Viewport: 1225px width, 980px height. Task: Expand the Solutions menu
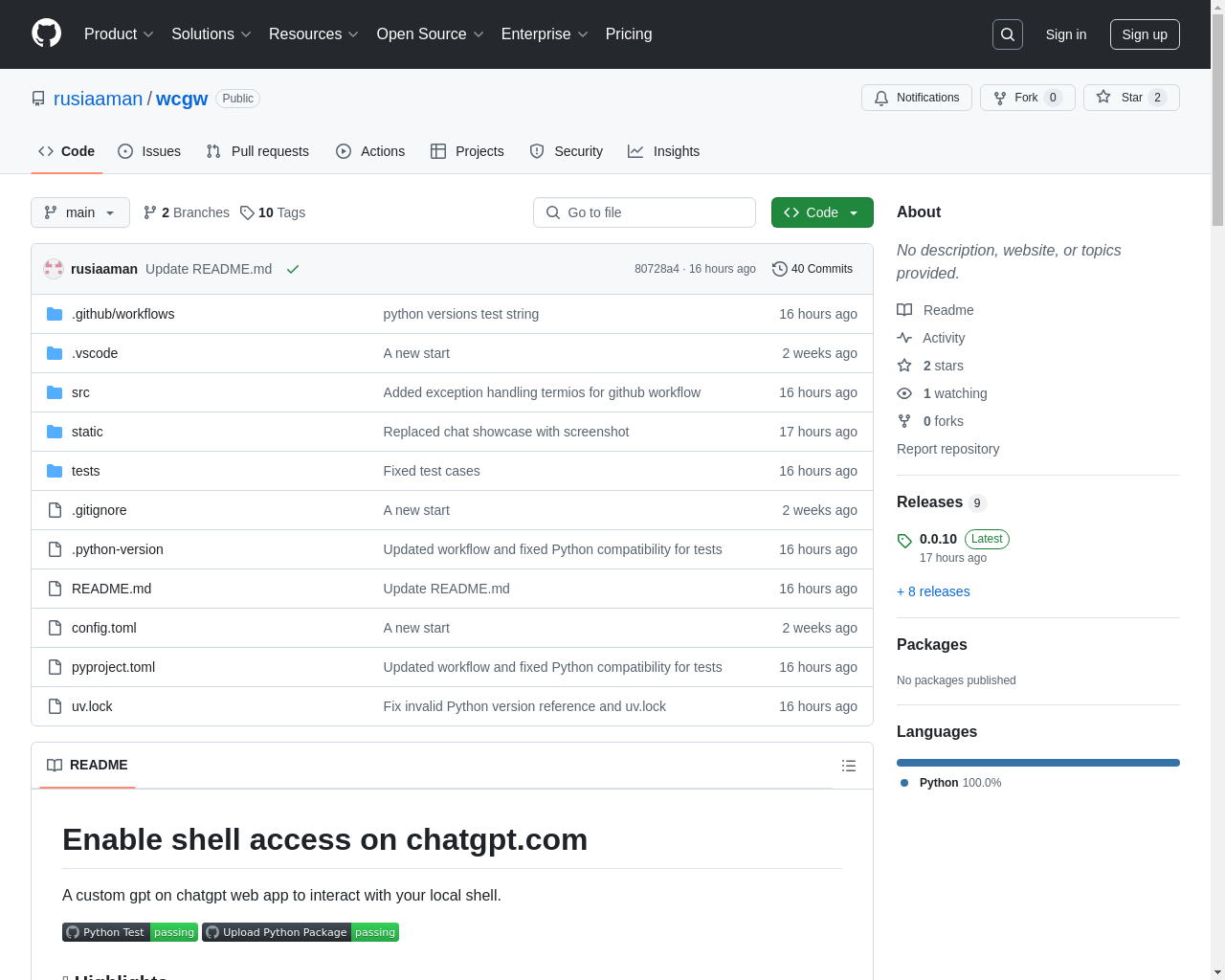tap(212, 34)
